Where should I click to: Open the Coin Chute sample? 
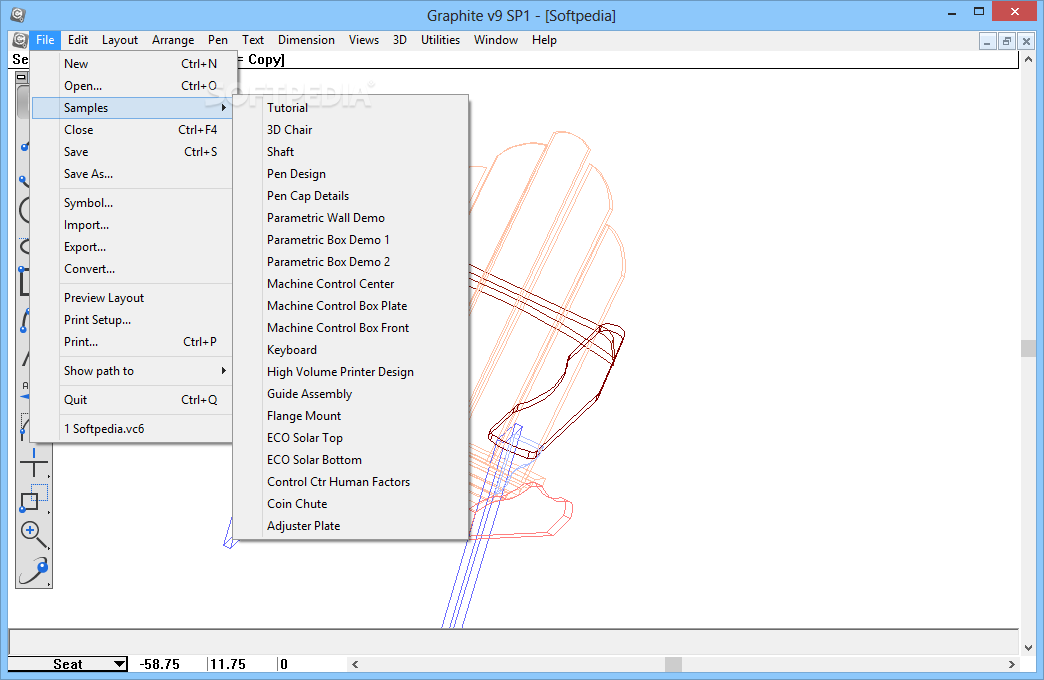click(351, 504)
